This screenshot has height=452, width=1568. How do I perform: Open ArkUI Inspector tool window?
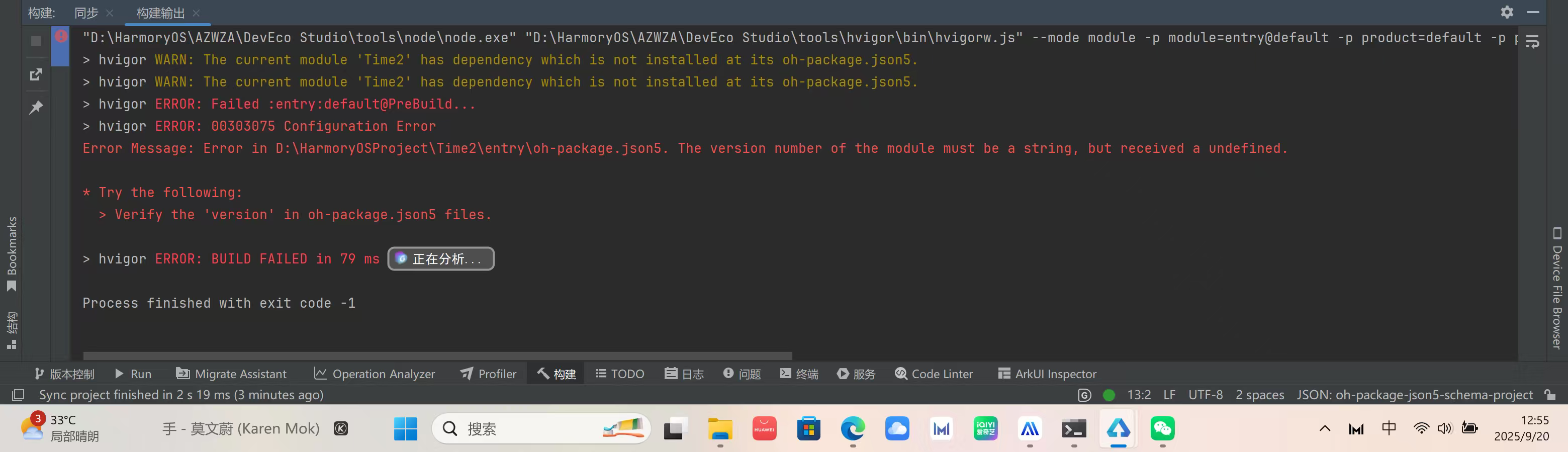tap(1047, 374)
